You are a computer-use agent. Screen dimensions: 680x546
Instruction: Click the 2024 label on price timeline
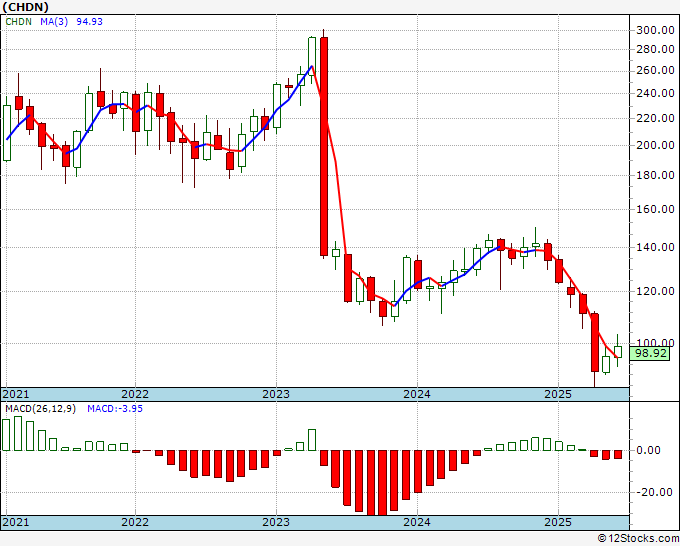coord(417,394)
